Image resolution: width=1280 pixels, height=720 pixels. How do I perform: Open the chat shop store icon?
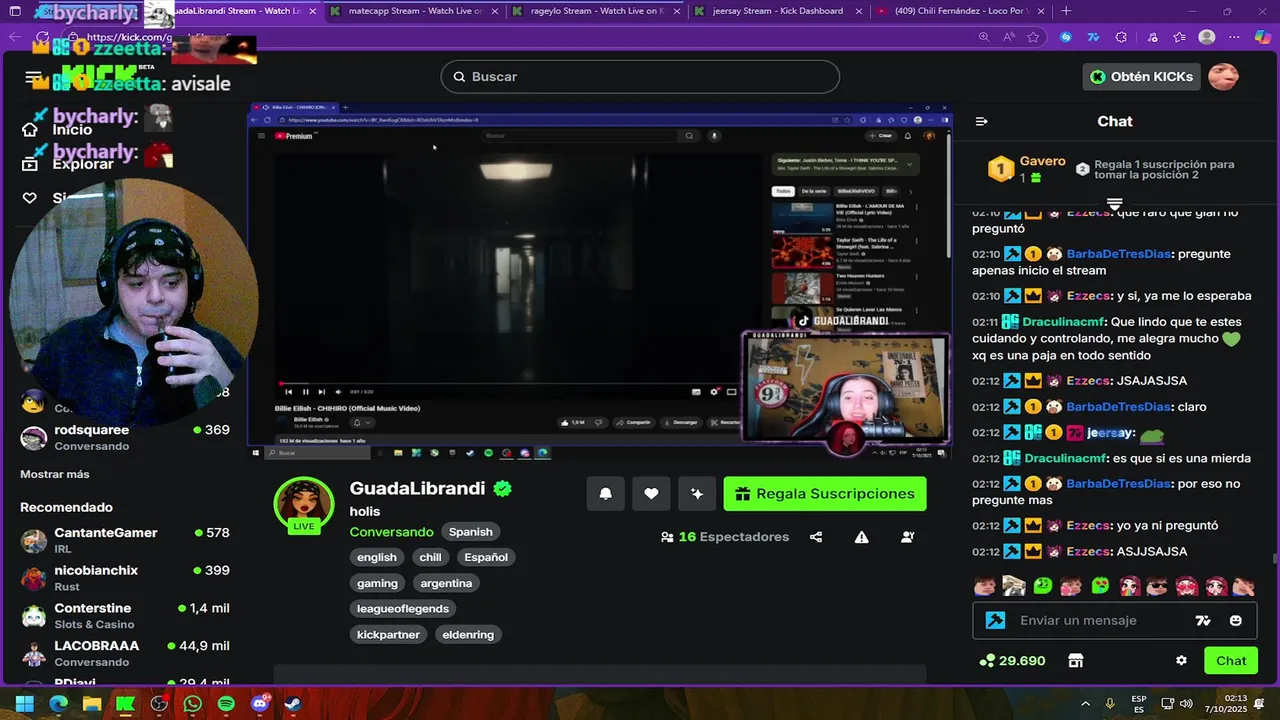pyautogui.click(x=1076, y=660)
